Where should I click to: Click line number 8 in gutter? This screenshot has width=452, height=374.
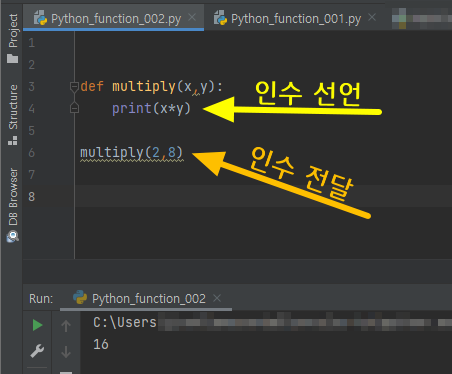tap(32, 197)
